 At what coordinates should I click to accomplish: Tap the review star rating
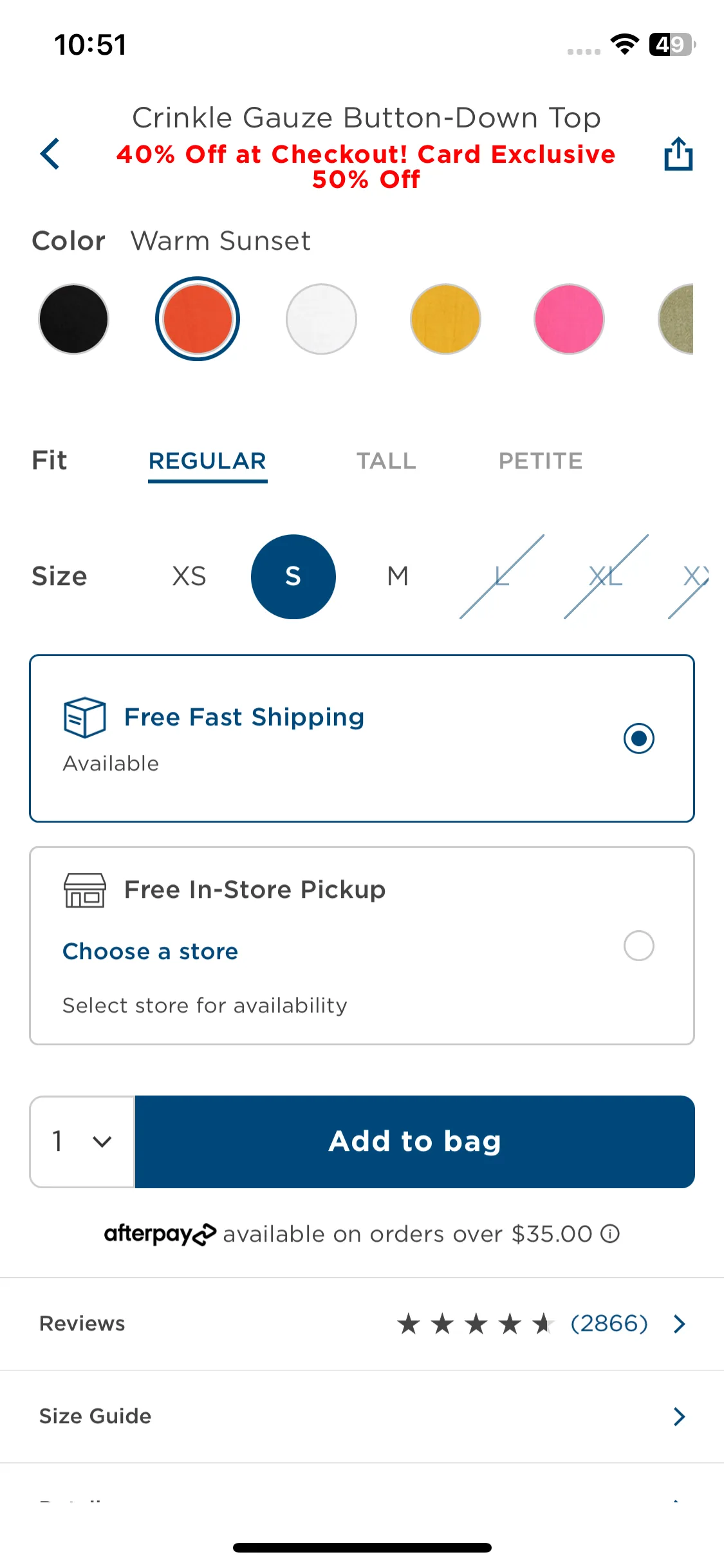(476, 1324)
